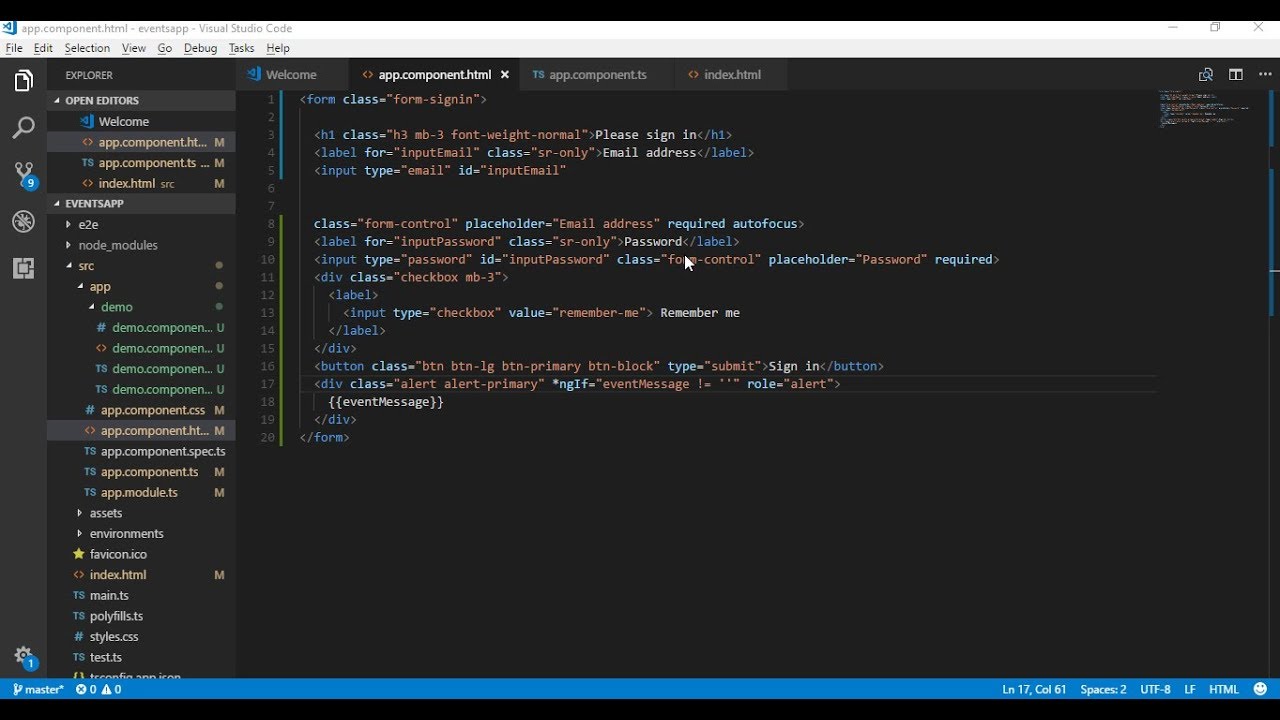This screenshot has height=720, width=1280.
Task: Open polyfills.ts in the file tree
Action: [x=141, y=616]
